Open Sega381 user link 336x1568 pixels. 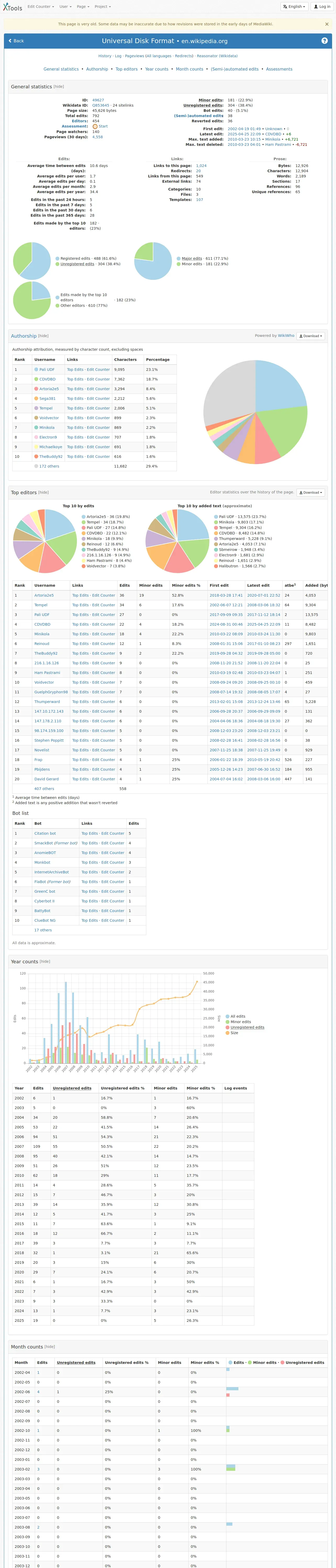tap(48, 399)
